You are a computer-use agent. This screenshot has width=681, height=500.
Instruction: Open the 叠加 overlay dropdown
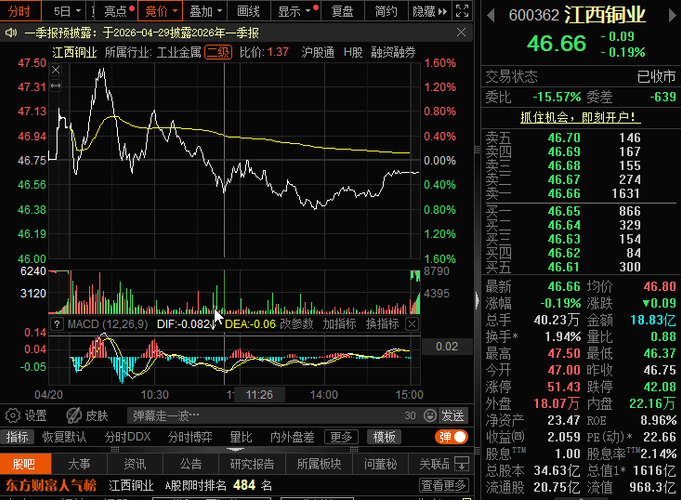(x=205, y=11)
